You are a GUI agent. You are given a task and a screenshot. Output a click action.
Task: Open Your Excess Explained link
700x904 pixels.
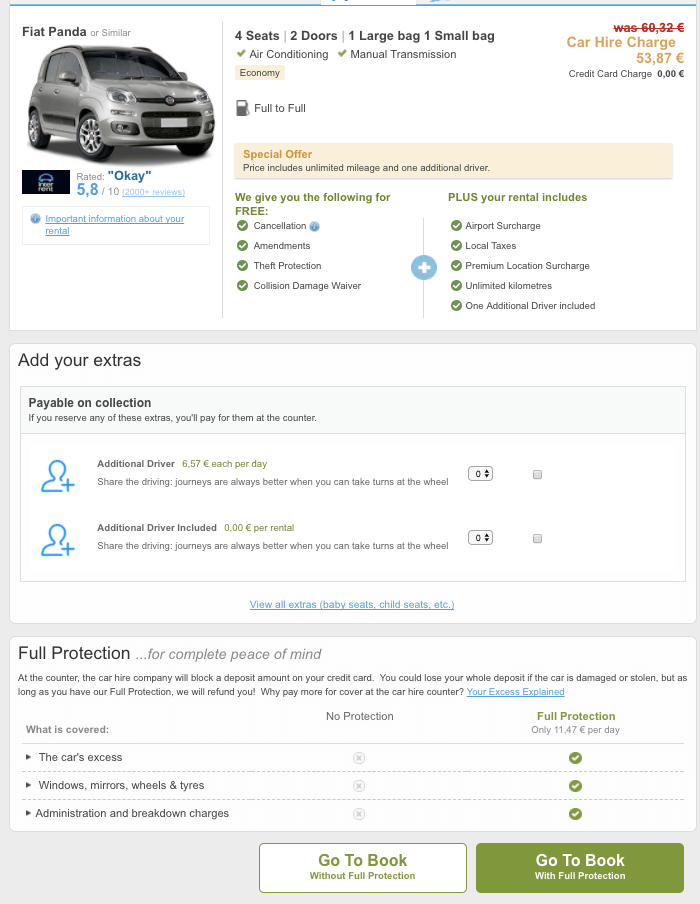[x=515, y=691]
